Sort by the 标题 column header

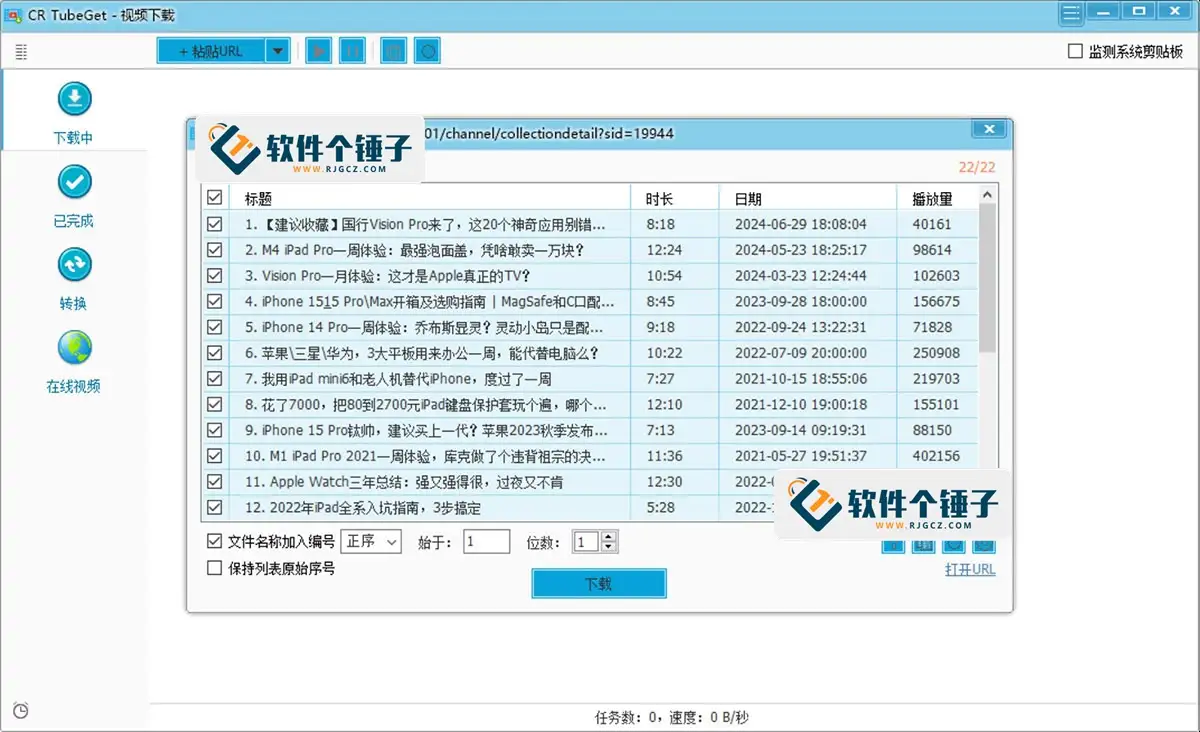click(x=430, y=198)
